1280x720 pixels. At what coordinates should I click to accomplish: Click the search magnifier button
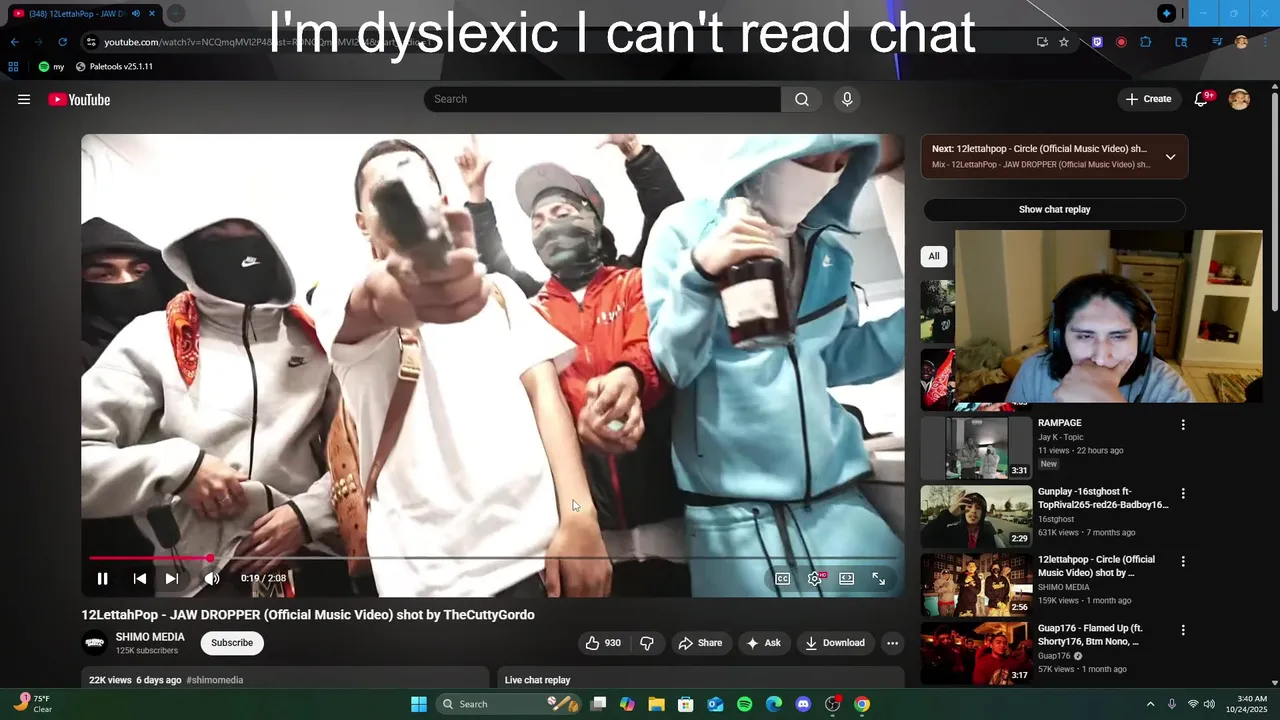(x=802, y=99)
